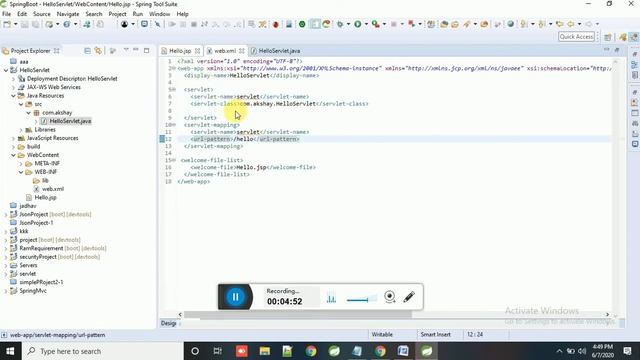
Task: Click the red circle icon in toolbar
Action: (276, 24)
